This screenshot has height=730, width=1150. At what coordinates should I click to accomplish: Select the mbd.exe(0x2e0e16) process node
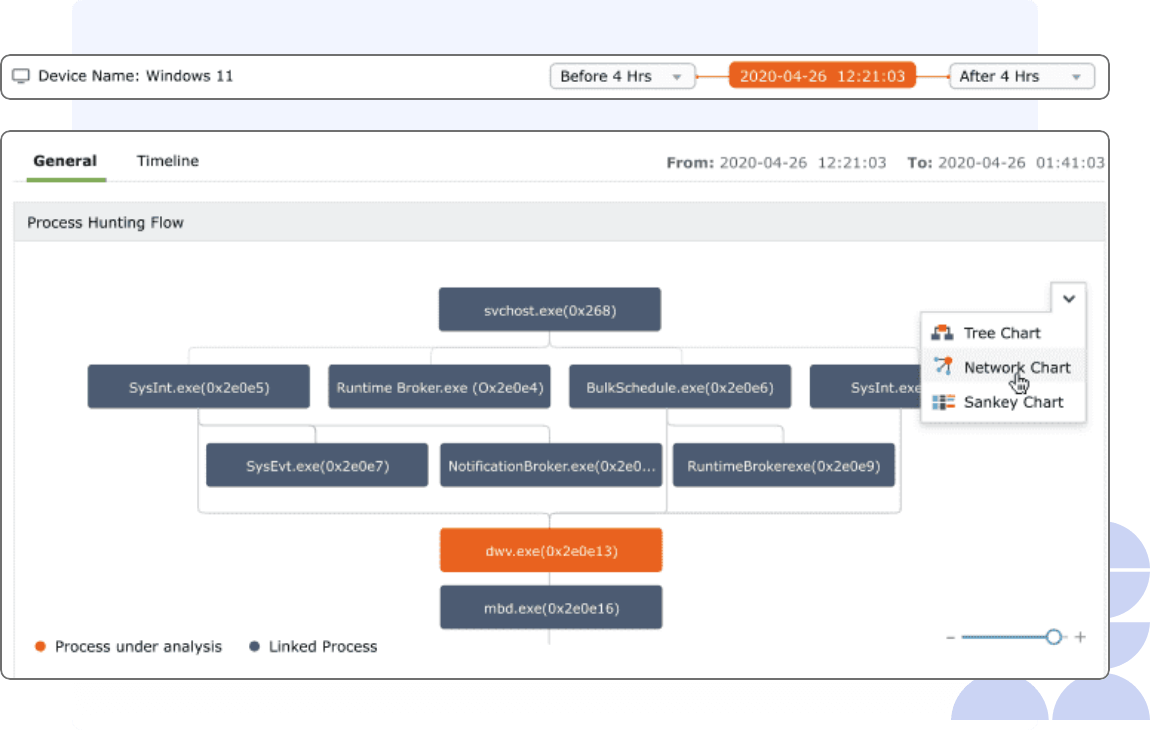point(550,607)
